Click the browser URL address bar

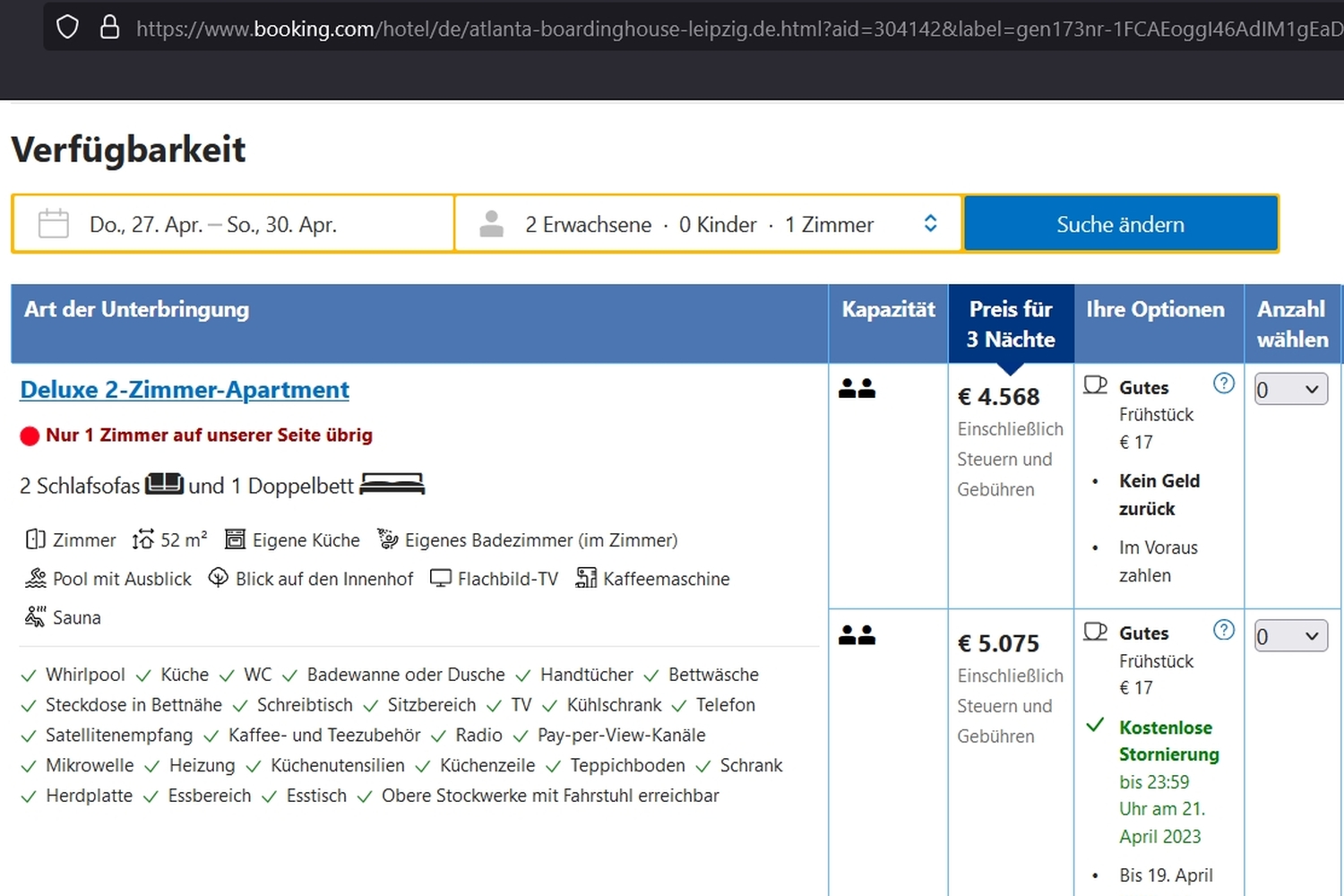coord(717,29)
